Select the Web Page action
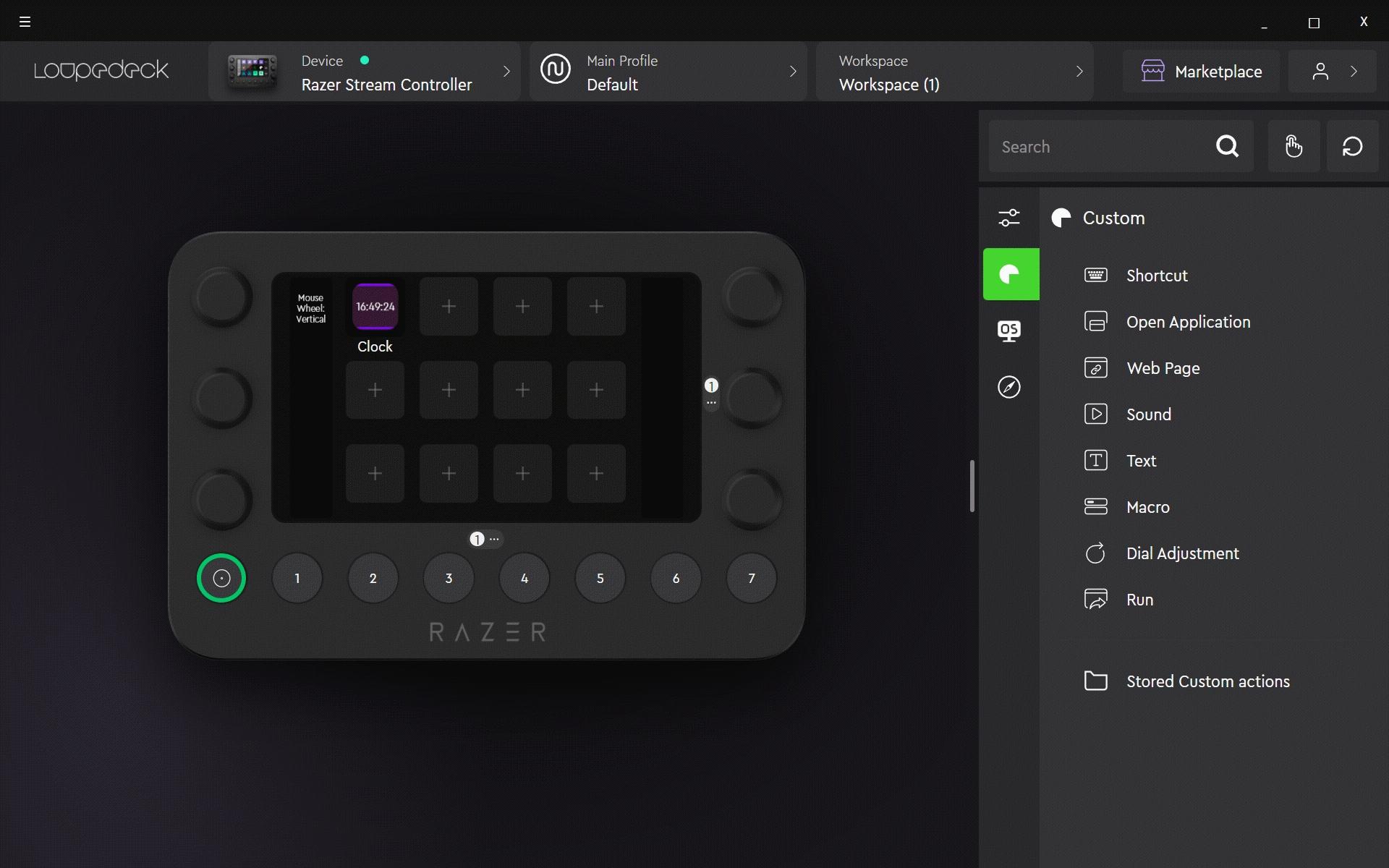1389x868 pixels. (1163, 368)
